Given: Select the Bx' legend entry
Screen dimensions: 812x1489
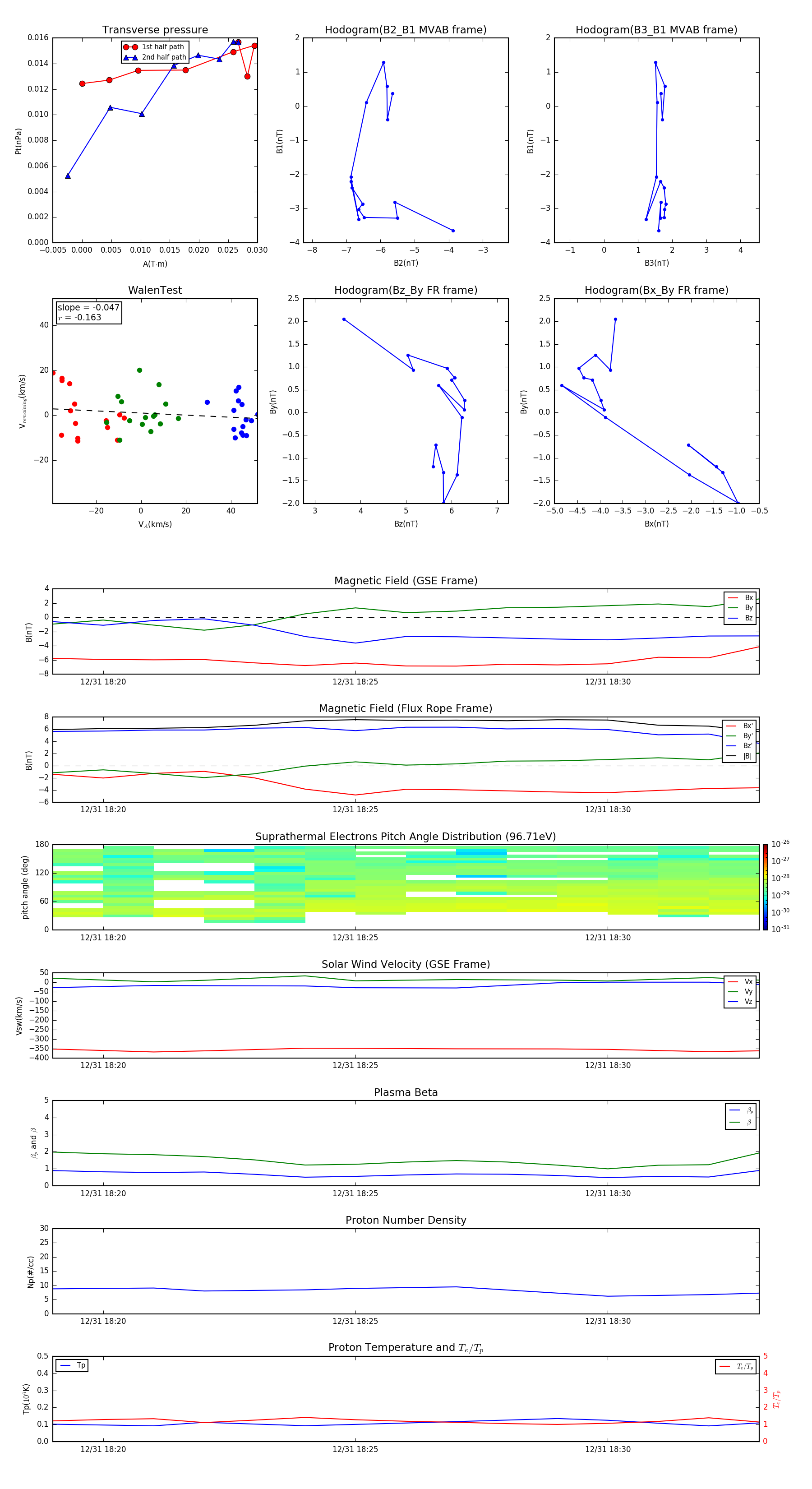Looking at the screenshot, I should [x=740, y=726].
